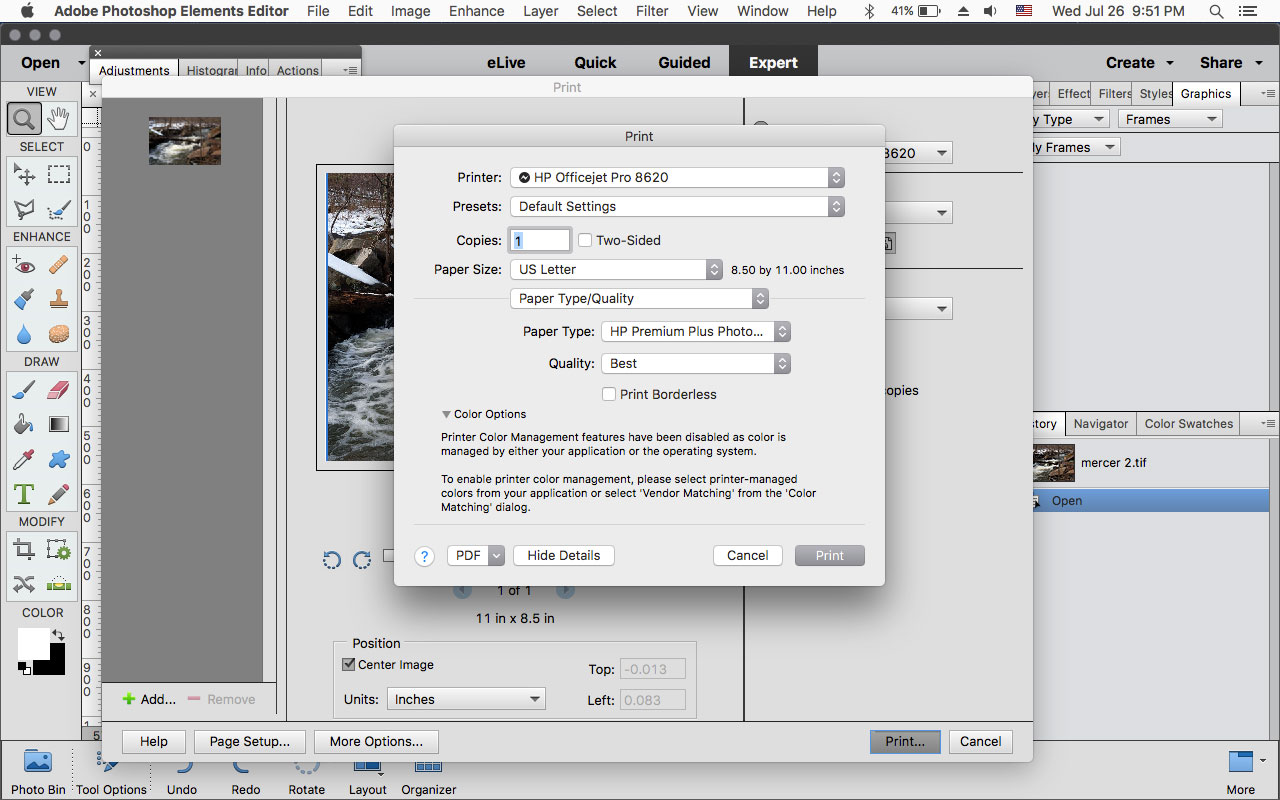1280x800 pixels.
Task: Select the Crop tool
Action: (24, 549)
